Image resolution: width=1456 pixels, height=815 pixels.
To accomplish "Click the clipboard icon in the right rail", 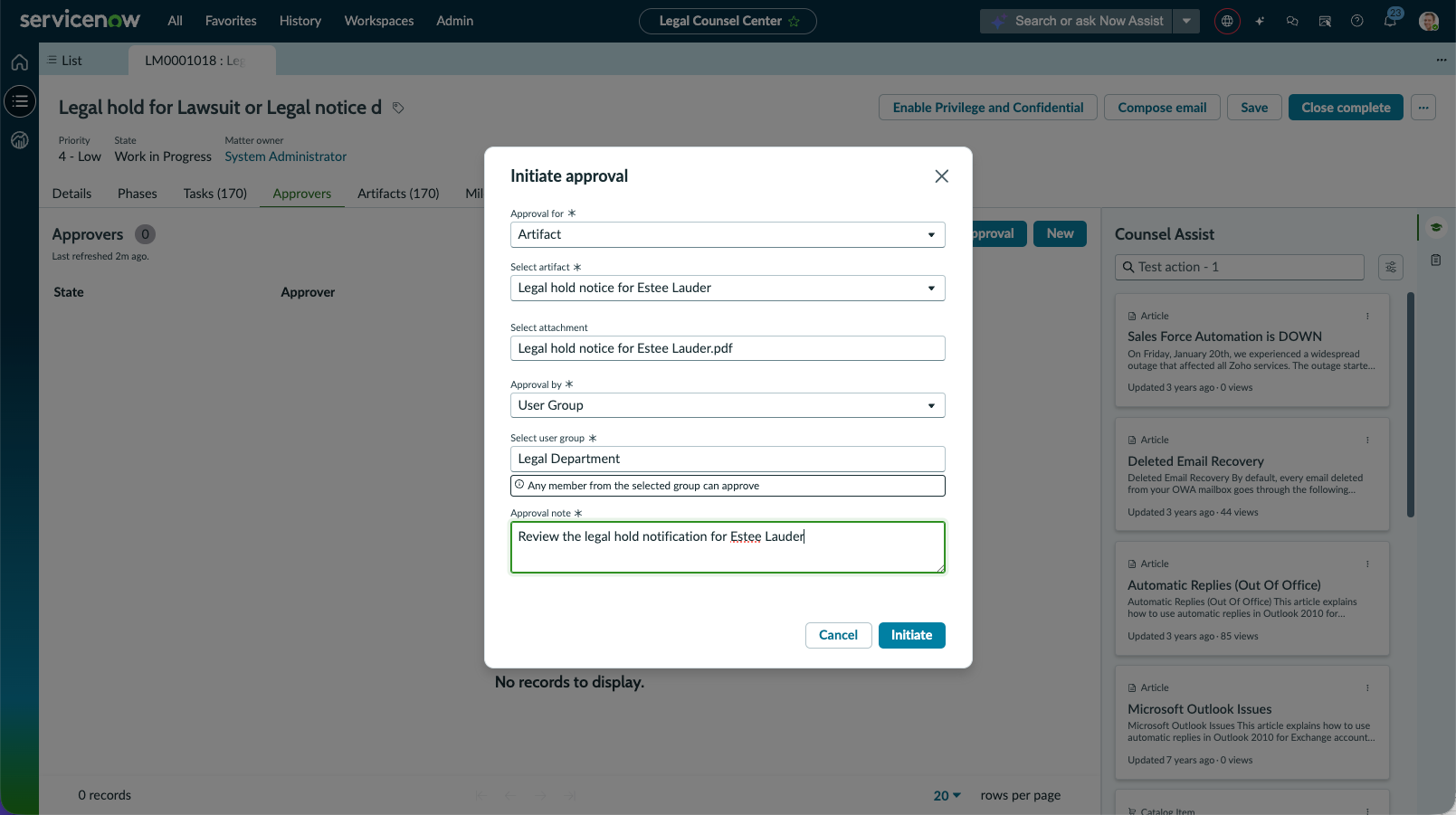I will [x=1436, y=260].
